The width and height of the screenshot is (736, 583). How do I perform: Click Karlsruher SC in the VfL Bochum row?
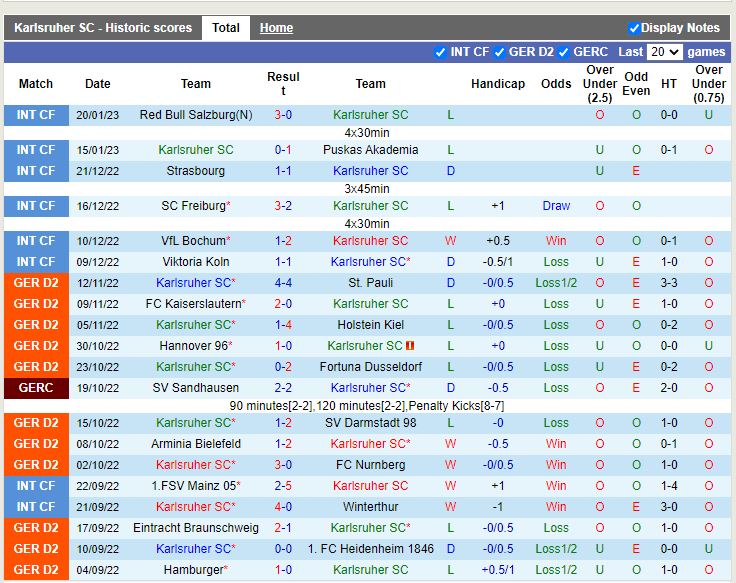tap(370, 241)
